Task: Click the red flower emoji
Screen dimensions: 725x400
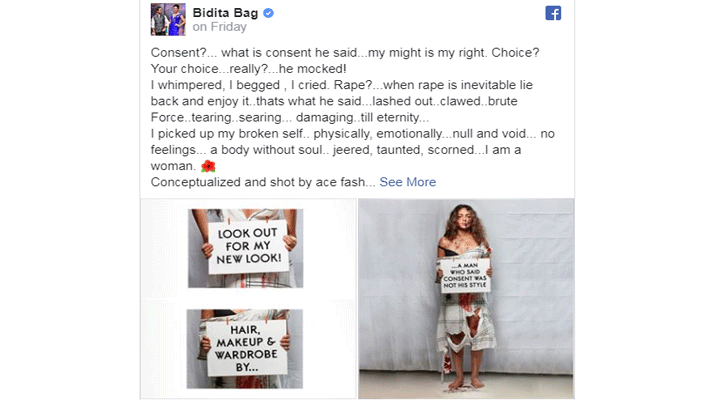Action: [x=208, y=166]
